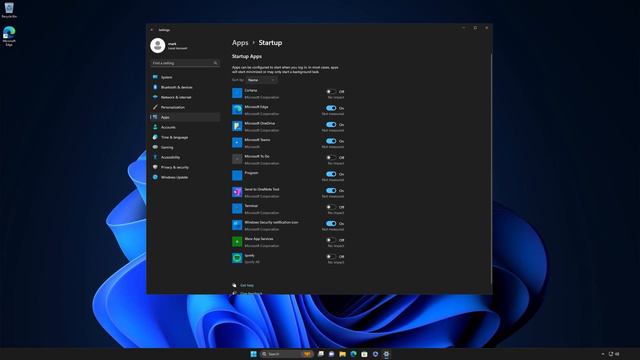Click the Spotify app icon in list

click(237, 258)
